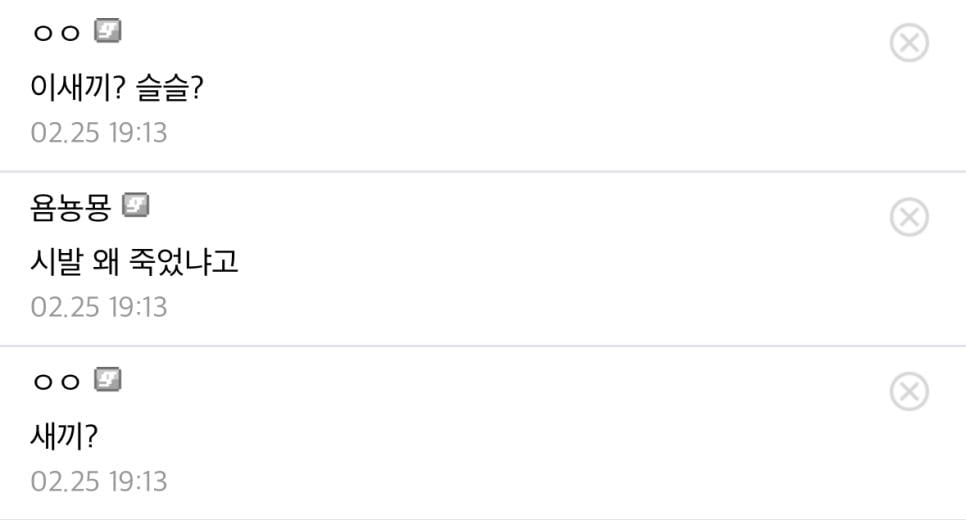Delete the top ㅇㅇ comment ending "슬슬?"
The width and height of the screenshot is (966, 520).
tap(908, 43)
